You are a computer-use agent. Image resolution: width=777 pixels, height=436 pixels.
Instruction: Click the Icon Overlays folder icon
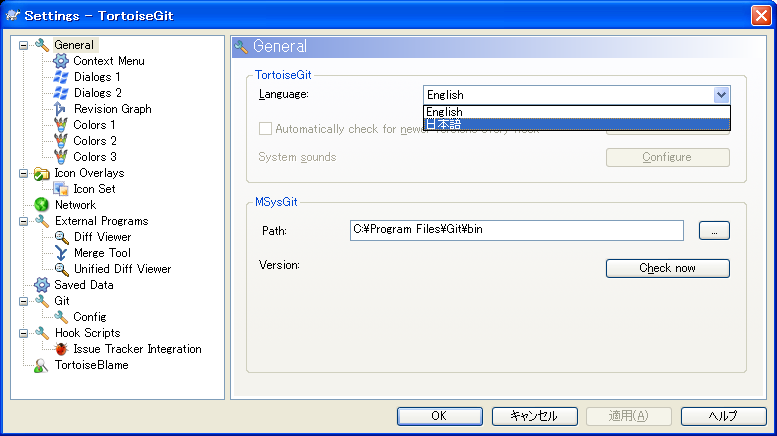(42, 173)
